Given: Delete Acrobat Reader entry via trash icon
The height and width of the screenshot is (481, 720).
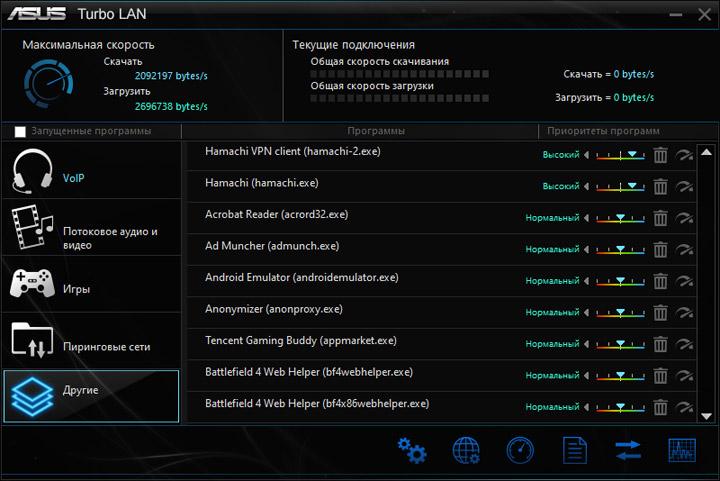Looking at the screenshot, I should 660,218.
